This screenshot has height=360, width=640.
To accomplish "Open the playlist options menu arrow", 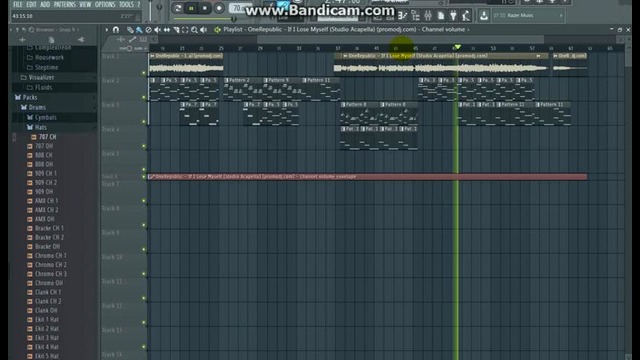I will tap(107, 30).
